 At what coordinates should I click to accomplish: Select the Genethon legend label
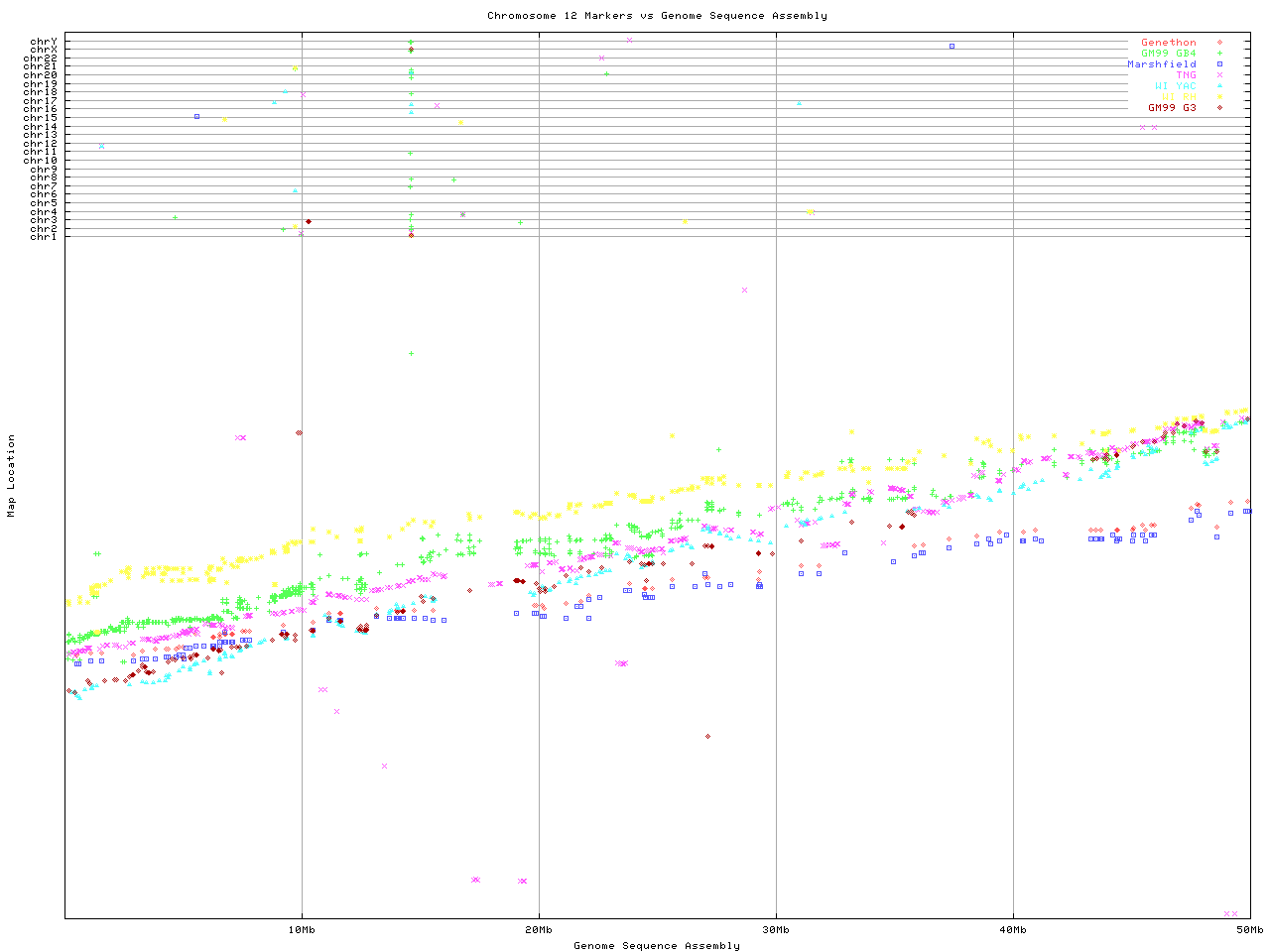pos(1168,43)
